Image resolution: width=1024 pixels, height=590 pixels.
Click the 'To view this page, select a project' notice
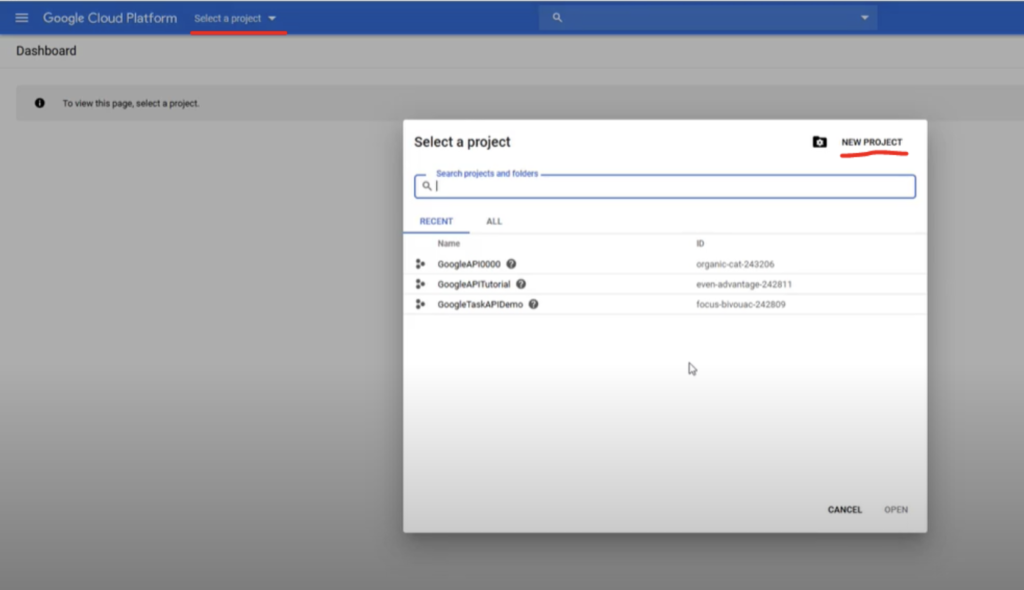(x=131, y=103)
